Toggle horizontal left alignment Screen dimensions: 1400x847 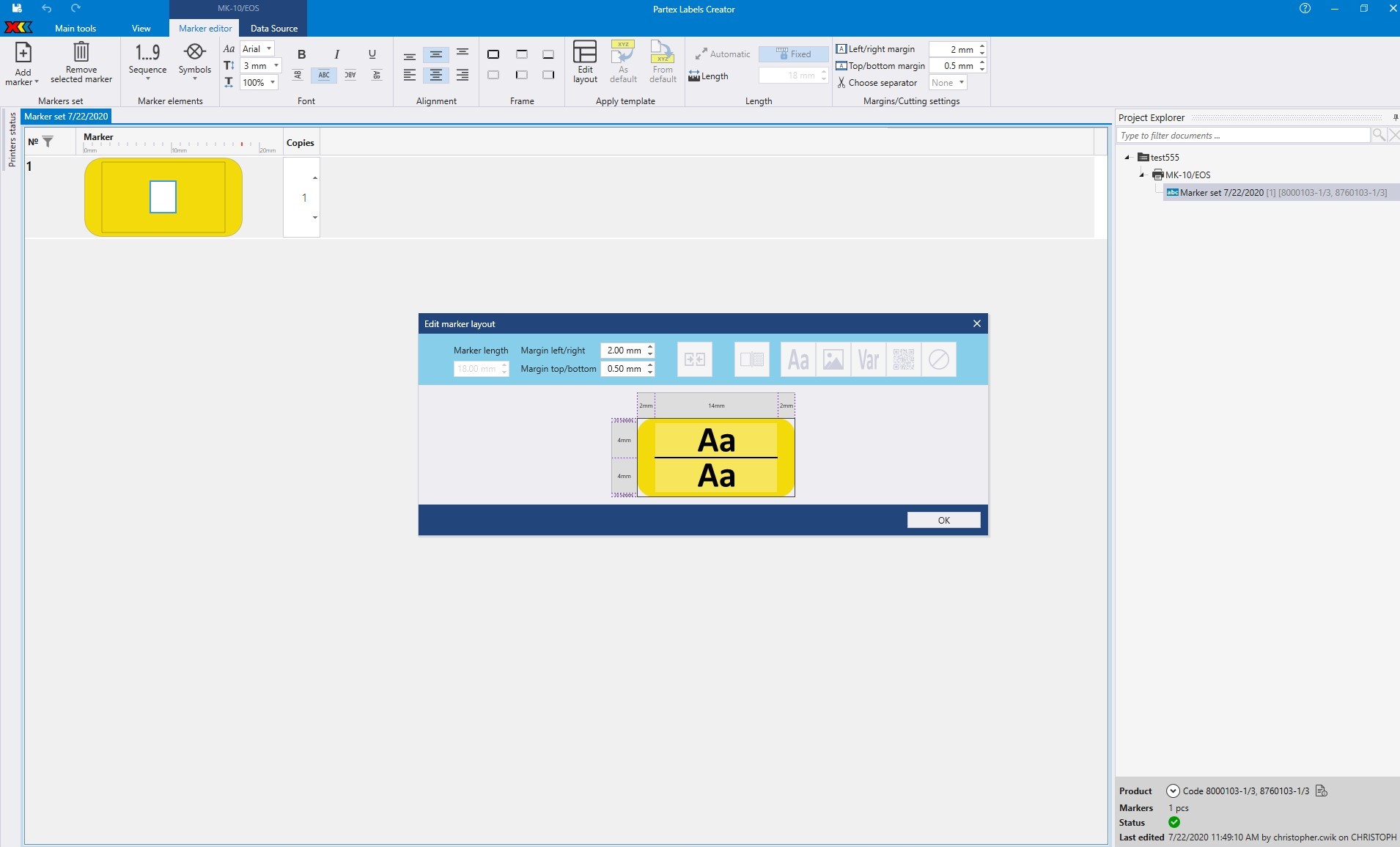pos(410,75)
